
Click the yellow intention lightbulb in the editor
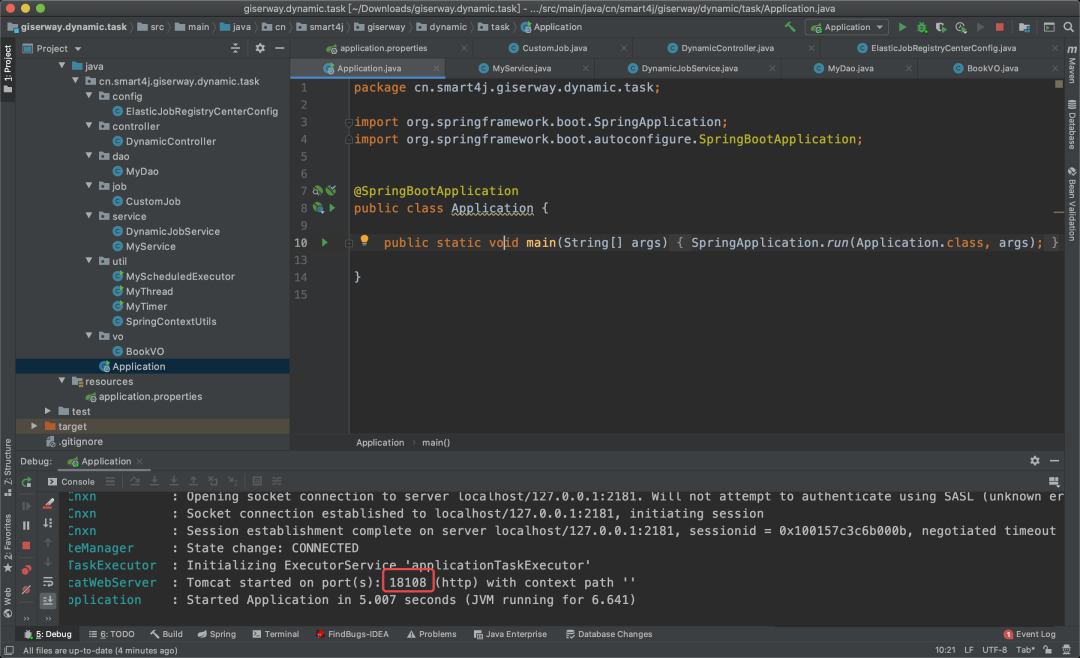point(364,241)
